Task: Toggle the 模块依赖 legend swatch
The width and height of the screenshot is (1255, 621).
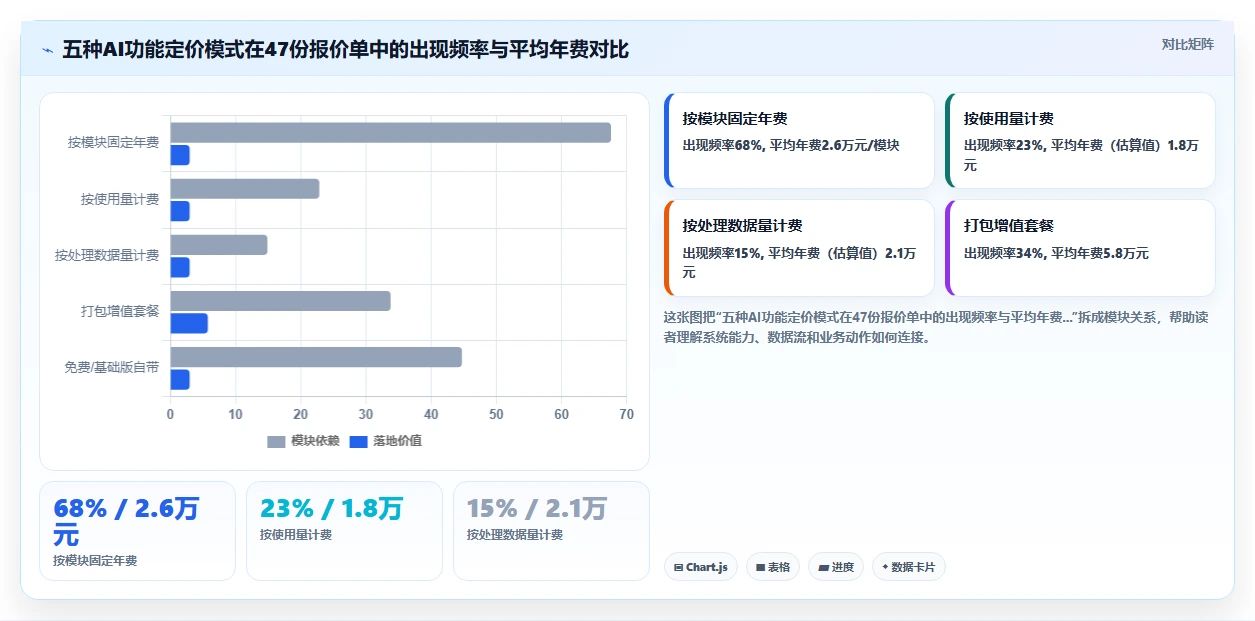Action: (276, 441)
